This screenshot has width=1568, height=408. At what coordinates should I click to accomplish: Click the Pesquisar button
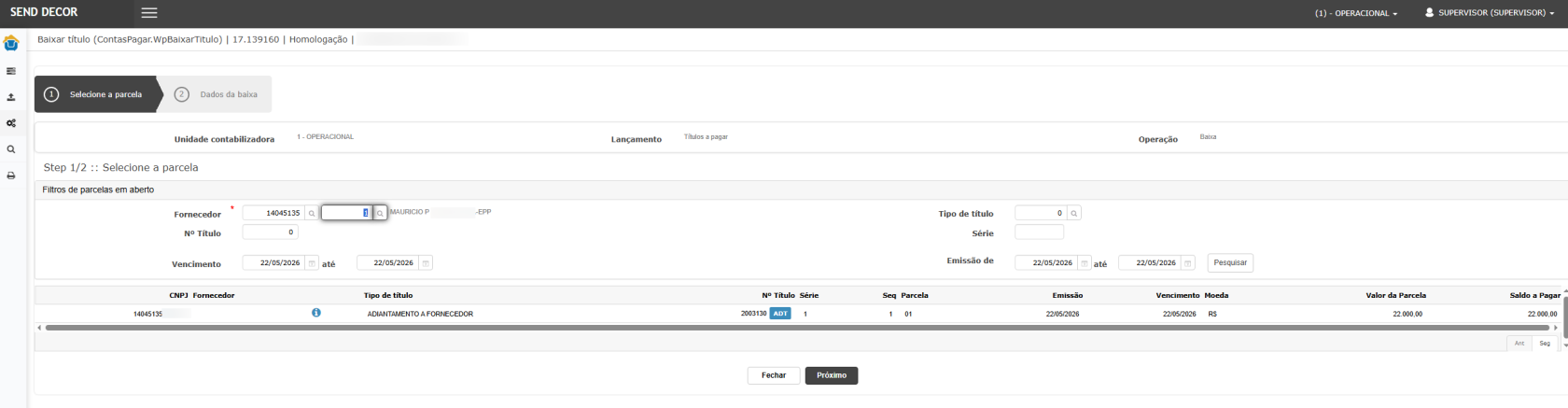(x=1230, y=263)
